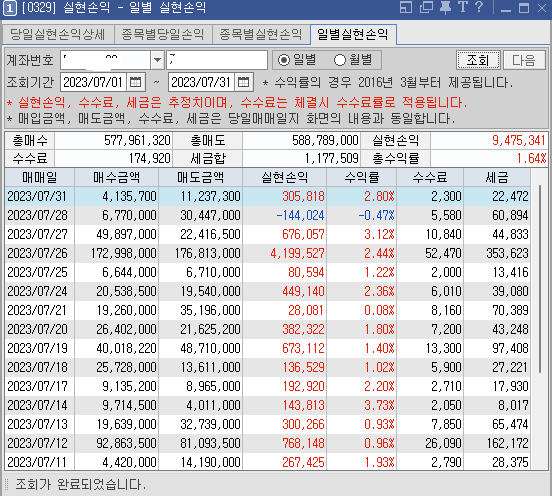Open help with the question mark icon

479,7
